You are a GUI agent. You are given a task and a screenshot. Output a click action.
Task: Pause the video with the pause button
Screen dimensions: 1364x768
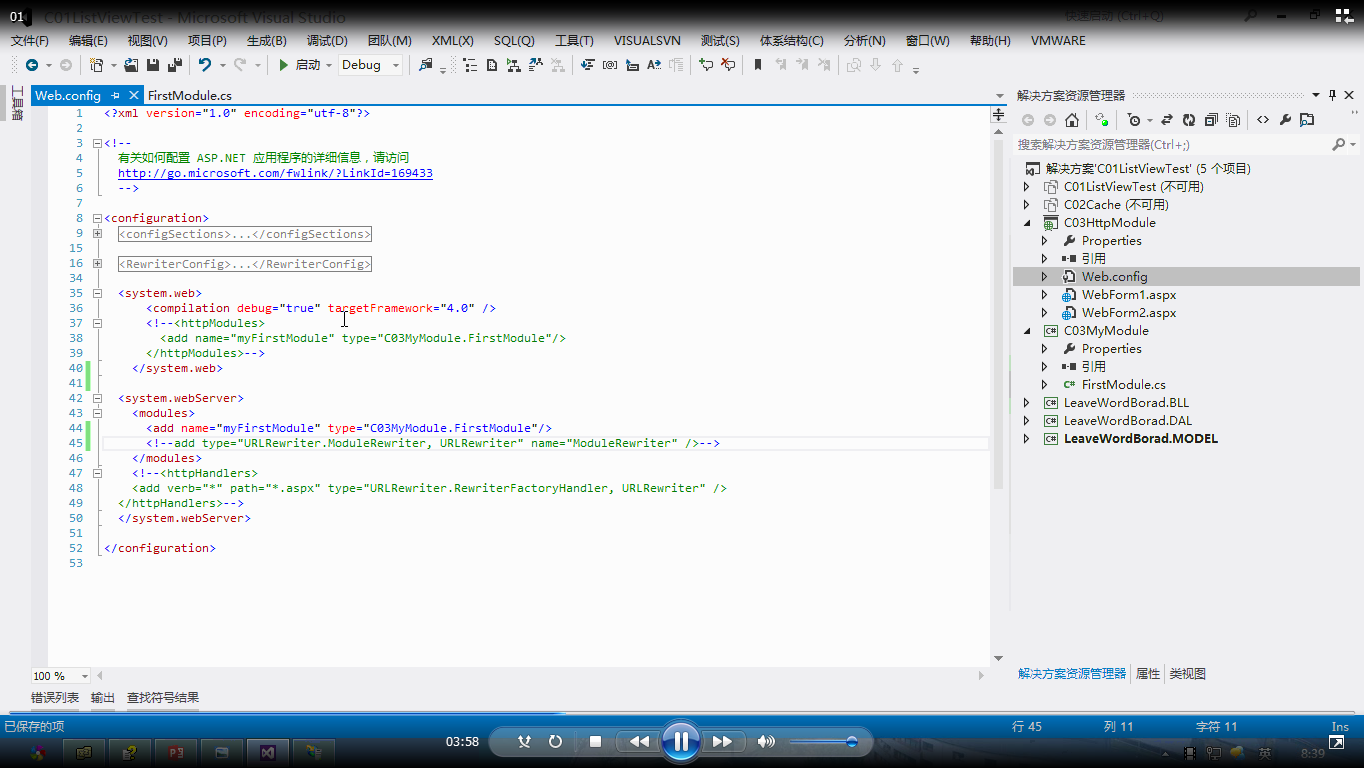click(x=681, y=741)
